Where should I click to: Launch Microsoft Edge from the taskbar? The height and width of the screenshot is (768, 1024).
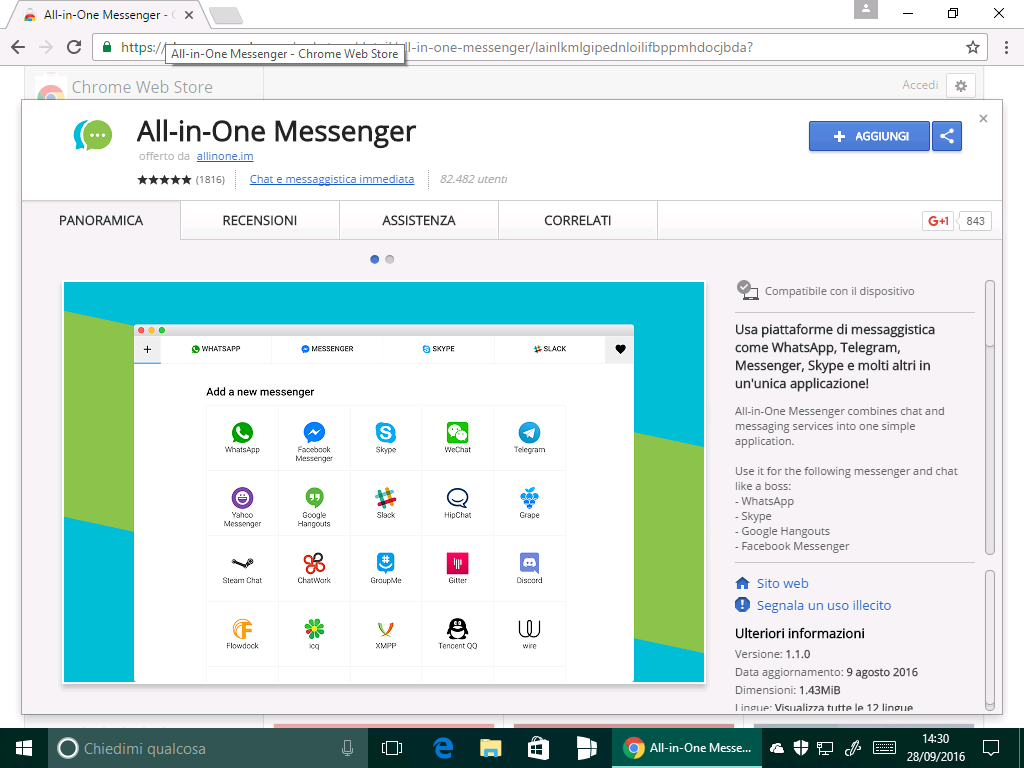[443, 748]
